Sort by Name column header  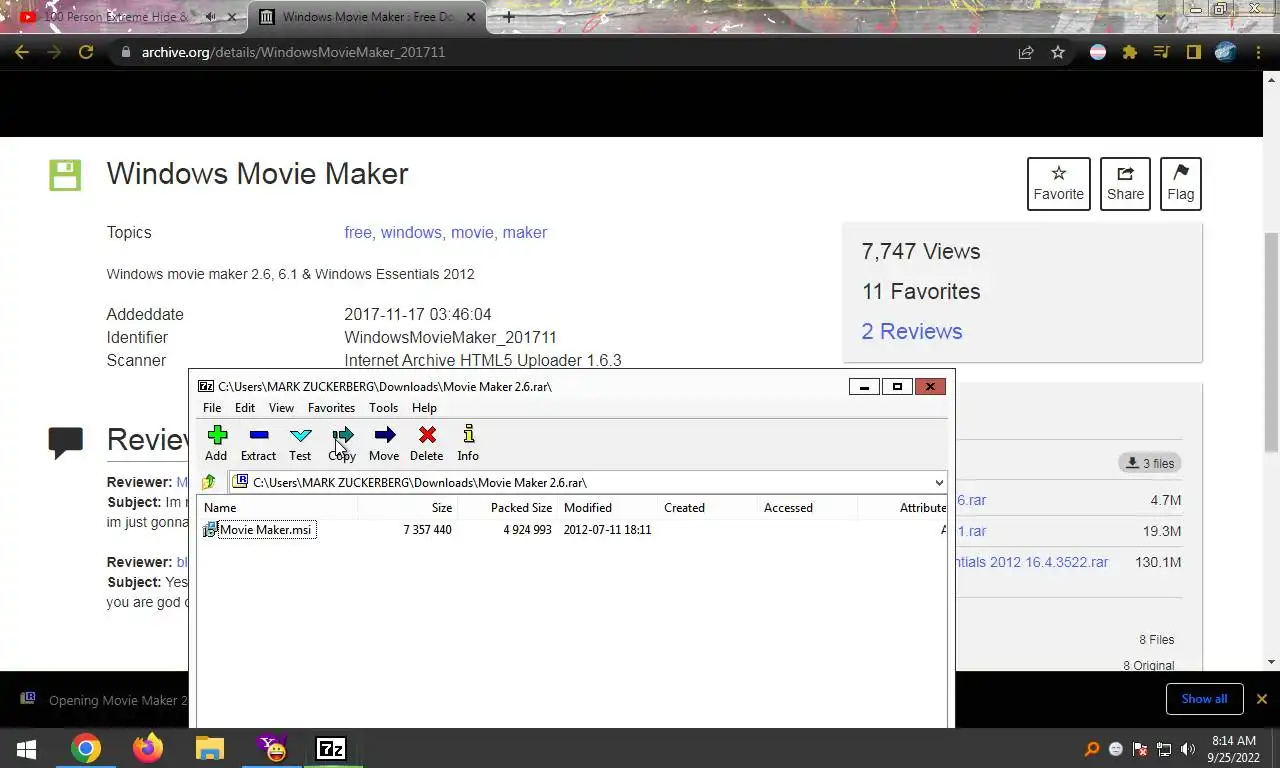278,508
